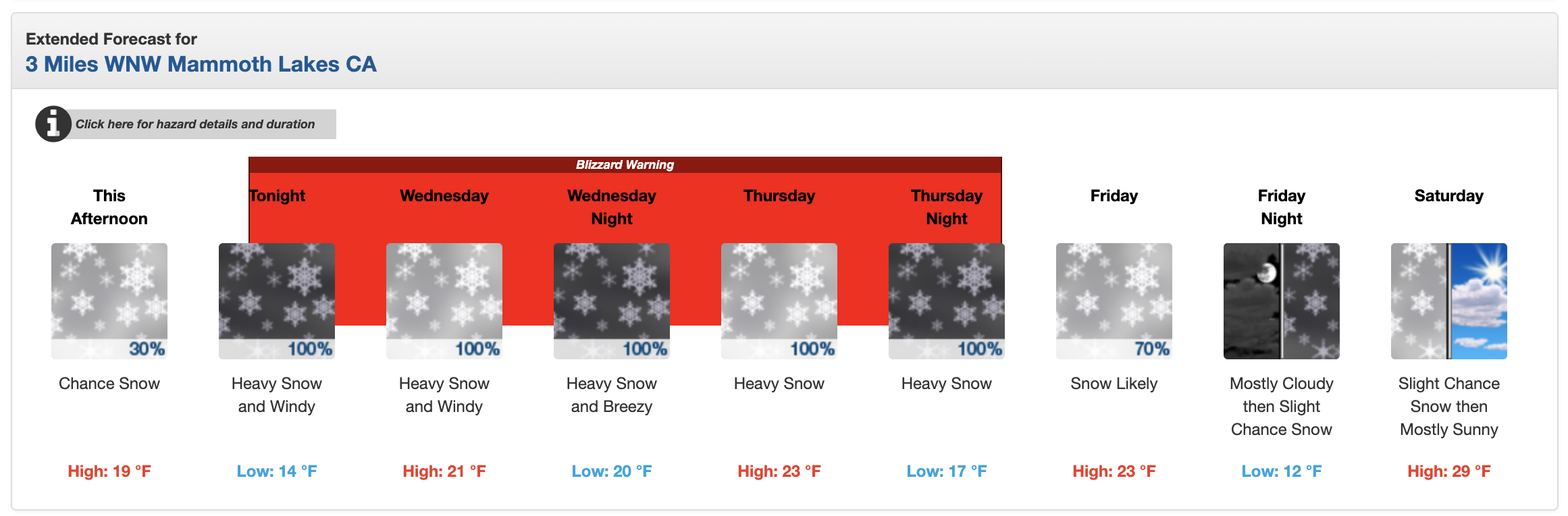
Task: Open Friday Night mostly cloudy icon
Action: point(1282,301)
